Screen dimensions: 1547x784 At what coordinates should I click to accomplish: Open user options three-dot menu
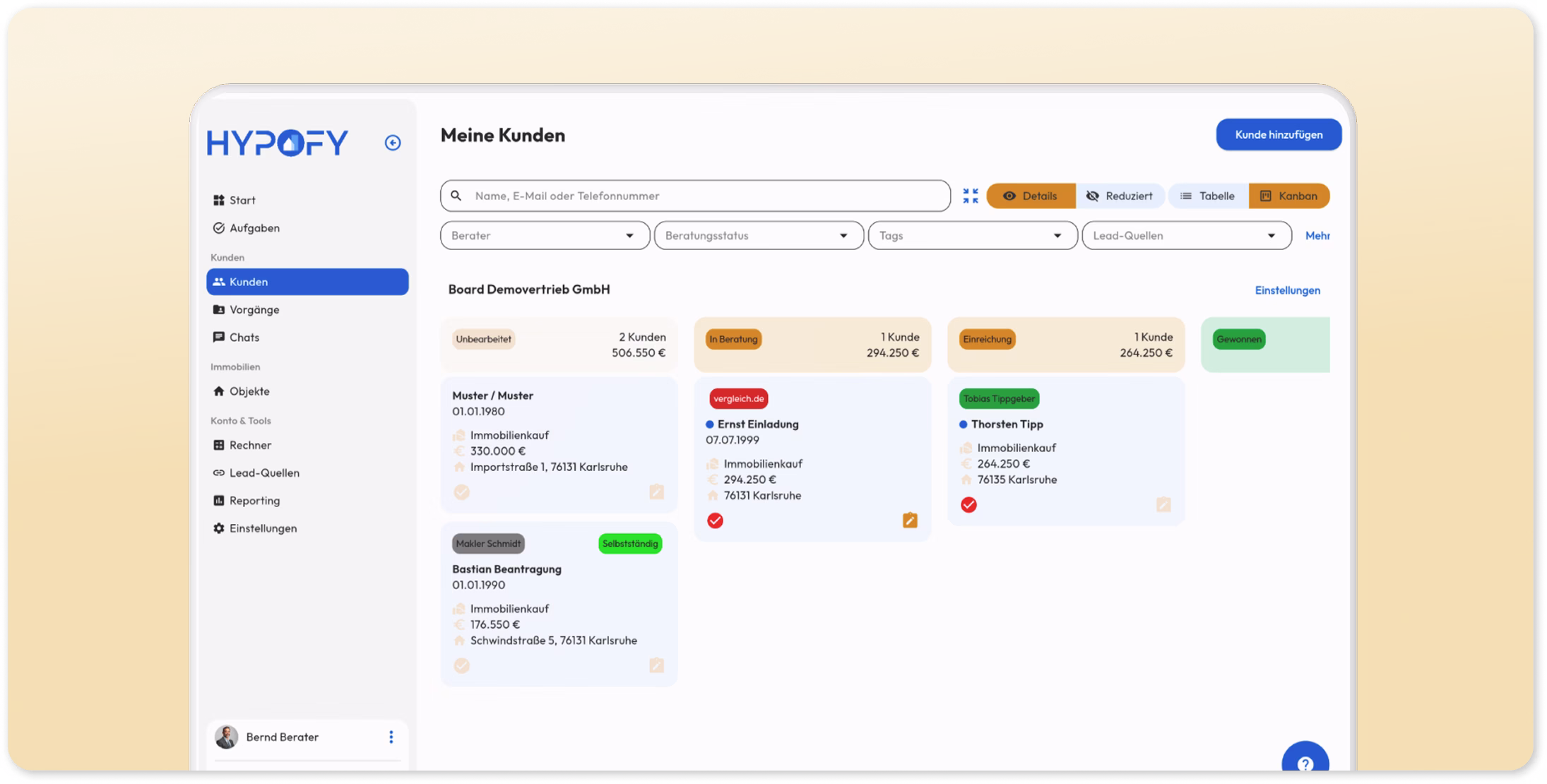[x=391, y=737]
